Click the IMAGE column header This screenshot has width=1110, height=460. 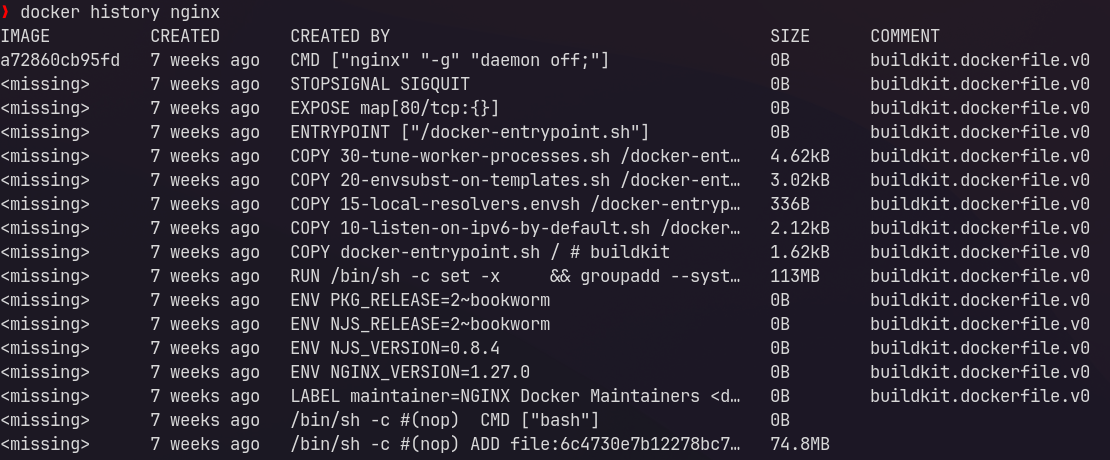pyautogui.click(x=25, y=36)
